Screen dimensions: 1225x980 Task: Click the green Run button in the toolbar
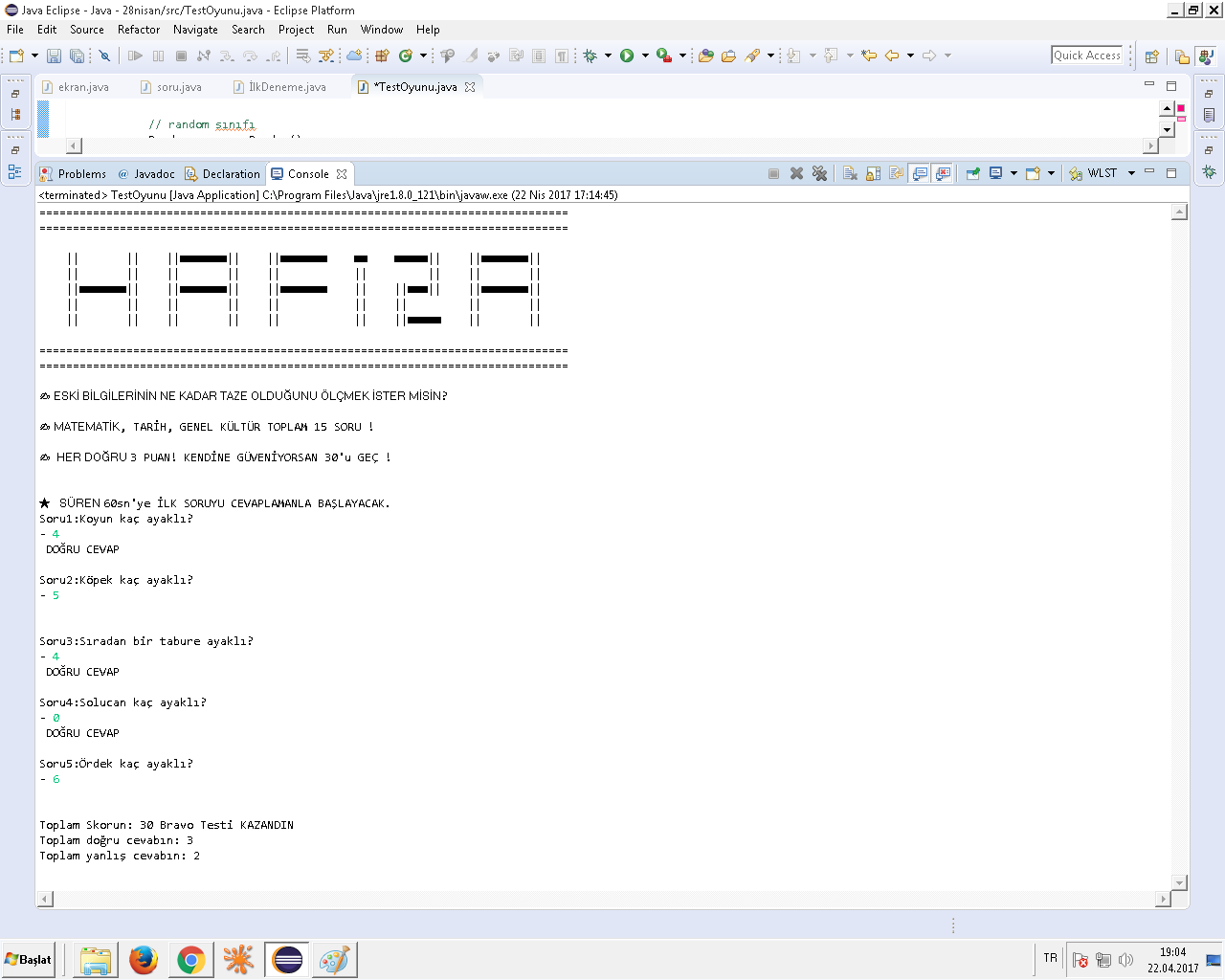[x=627, y=56]
